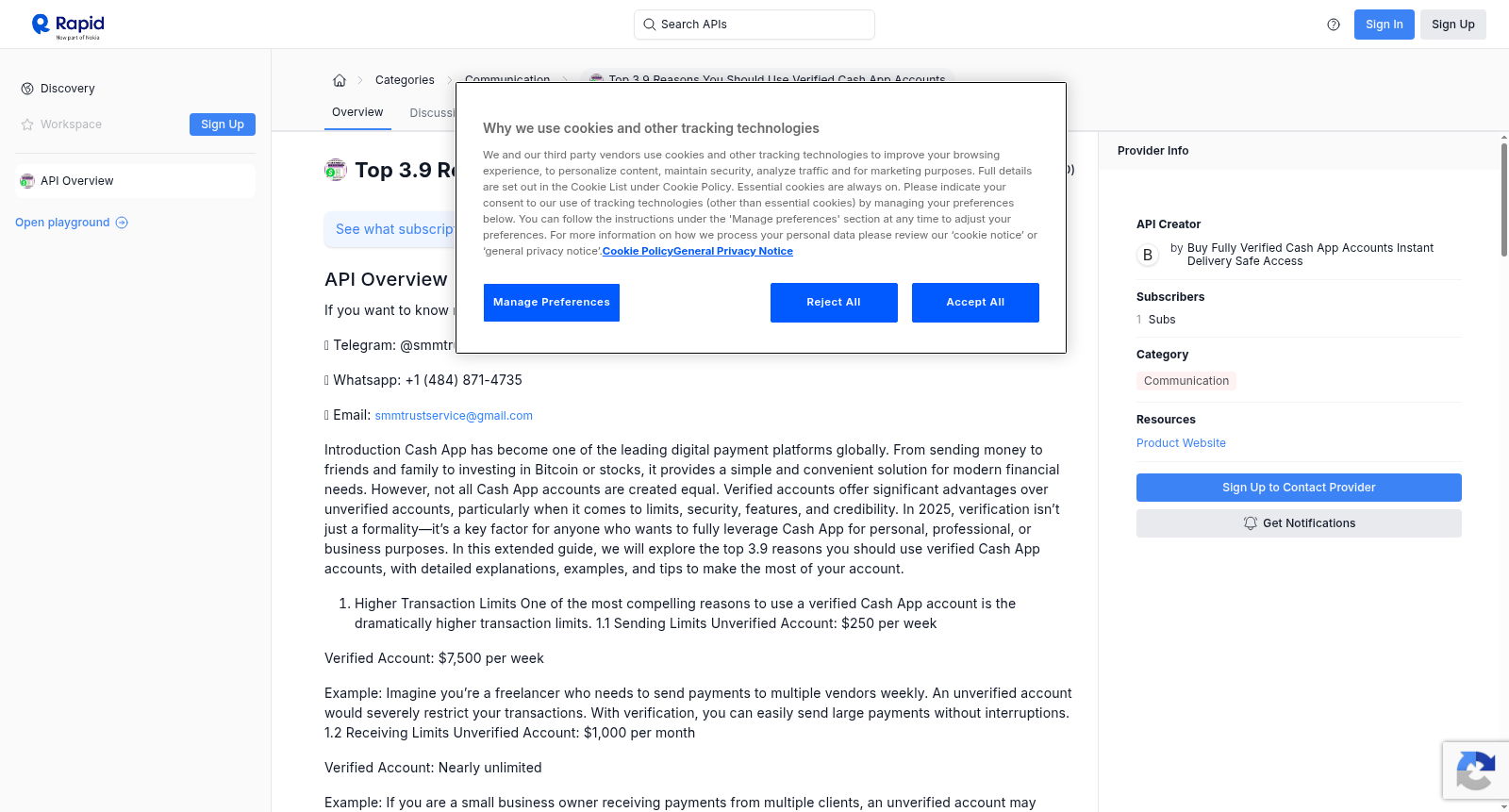Click the text Verified Account: Nearly unlimited

(x=433, y=768)
